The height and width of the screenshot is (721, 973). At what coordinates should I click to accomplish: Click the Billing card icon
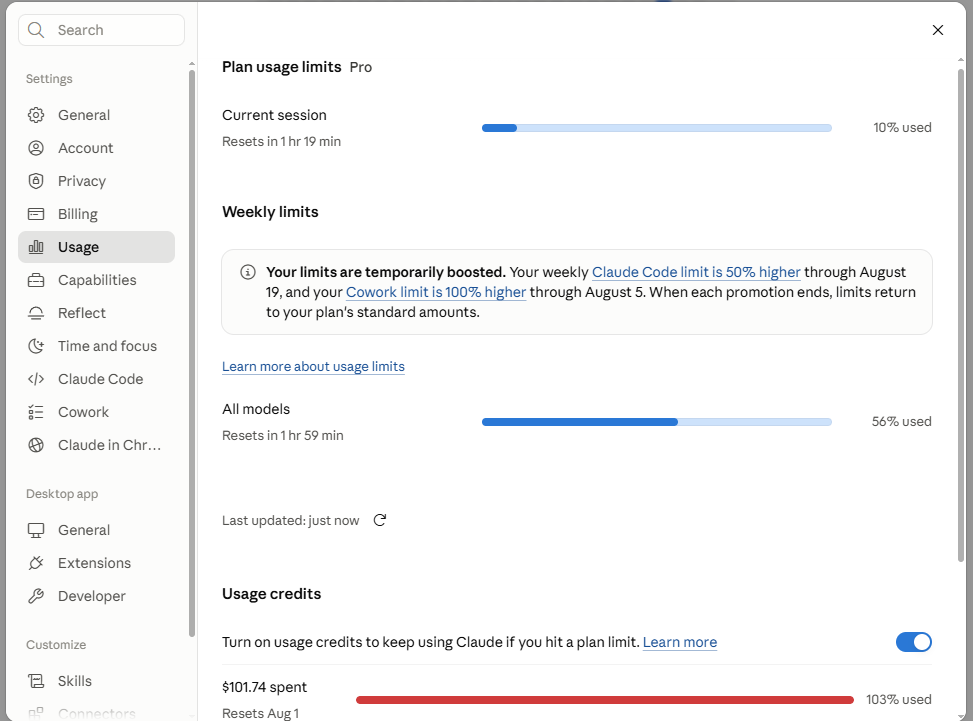[36, 214]
